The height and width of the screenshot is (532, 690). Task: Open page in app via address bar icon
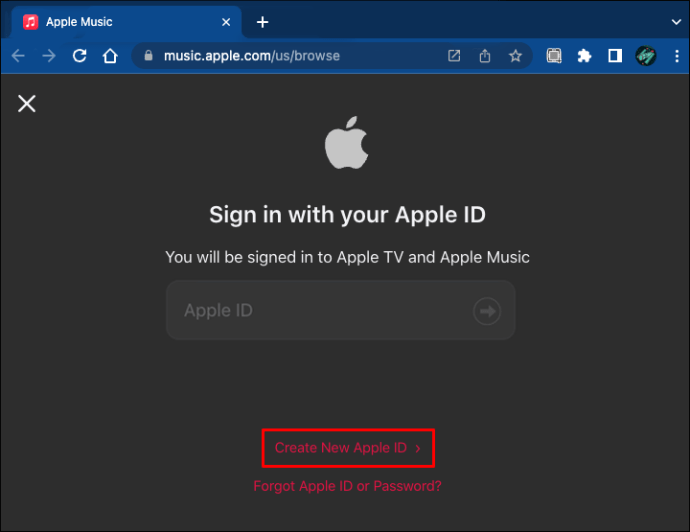click(x=454, y=56)
